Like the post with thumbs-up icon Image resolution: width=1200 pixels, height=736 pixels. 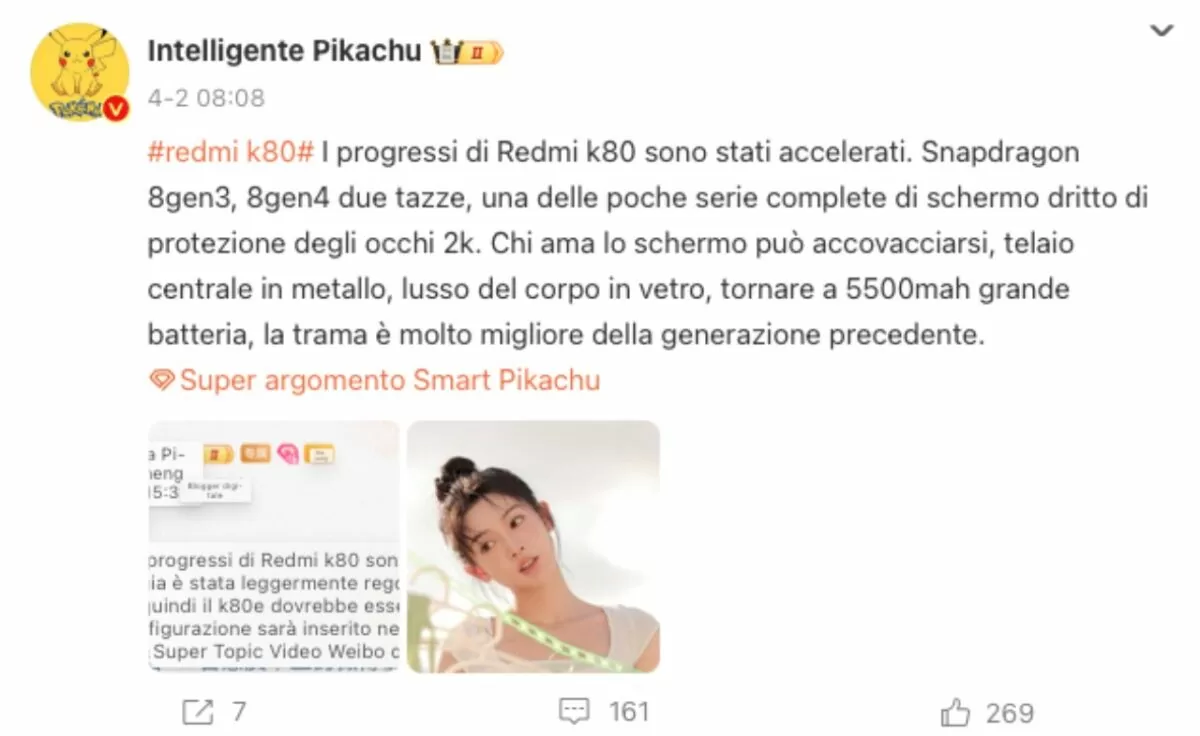click(956, 712)
